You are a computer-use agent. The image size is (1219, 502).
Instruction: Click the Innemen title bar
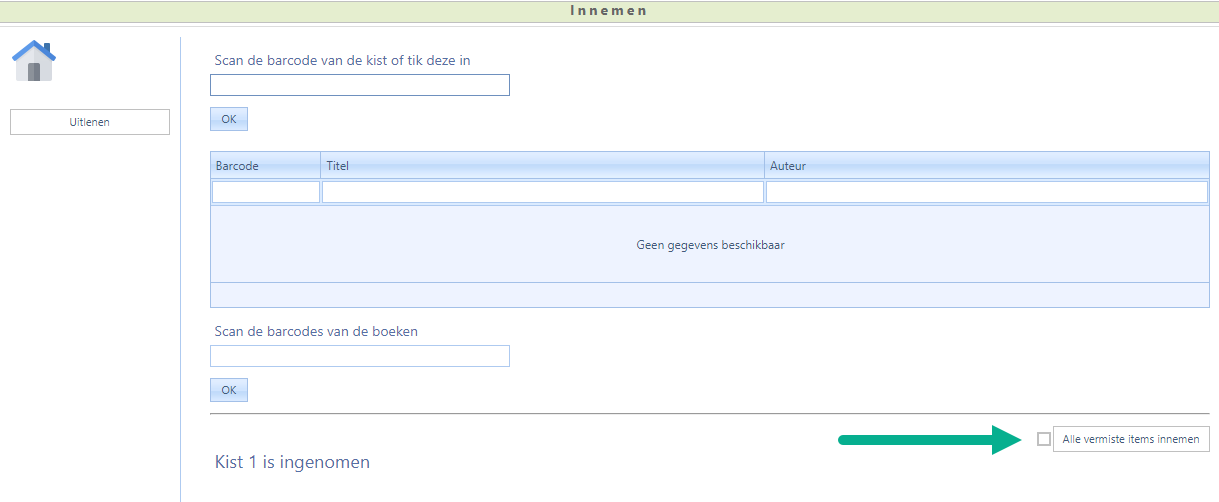tap(609, 11)
